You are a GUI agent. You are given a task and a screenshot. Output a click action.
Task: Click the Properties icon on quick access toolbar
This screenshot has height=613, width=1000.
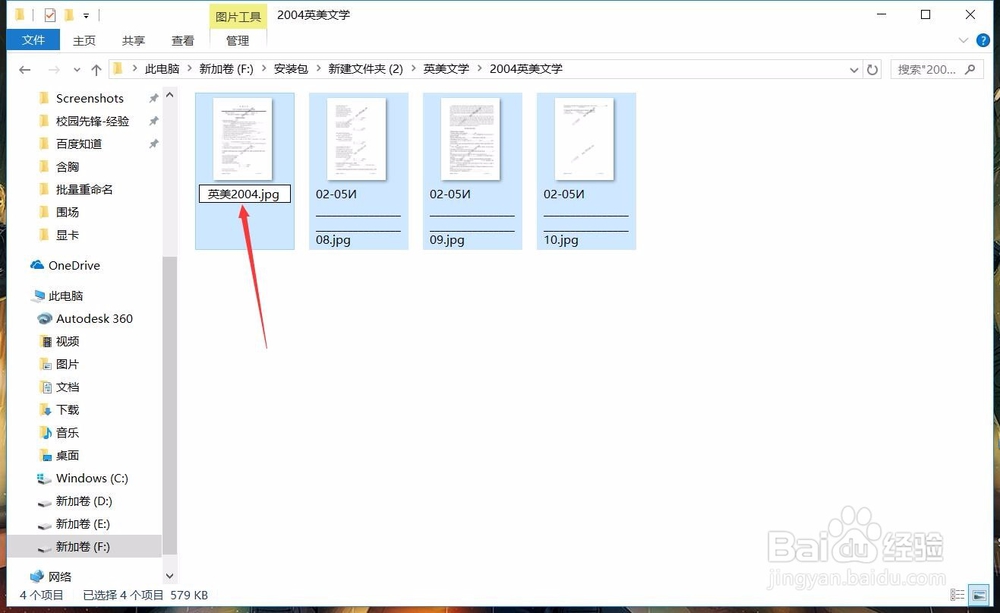click(50, 15)
